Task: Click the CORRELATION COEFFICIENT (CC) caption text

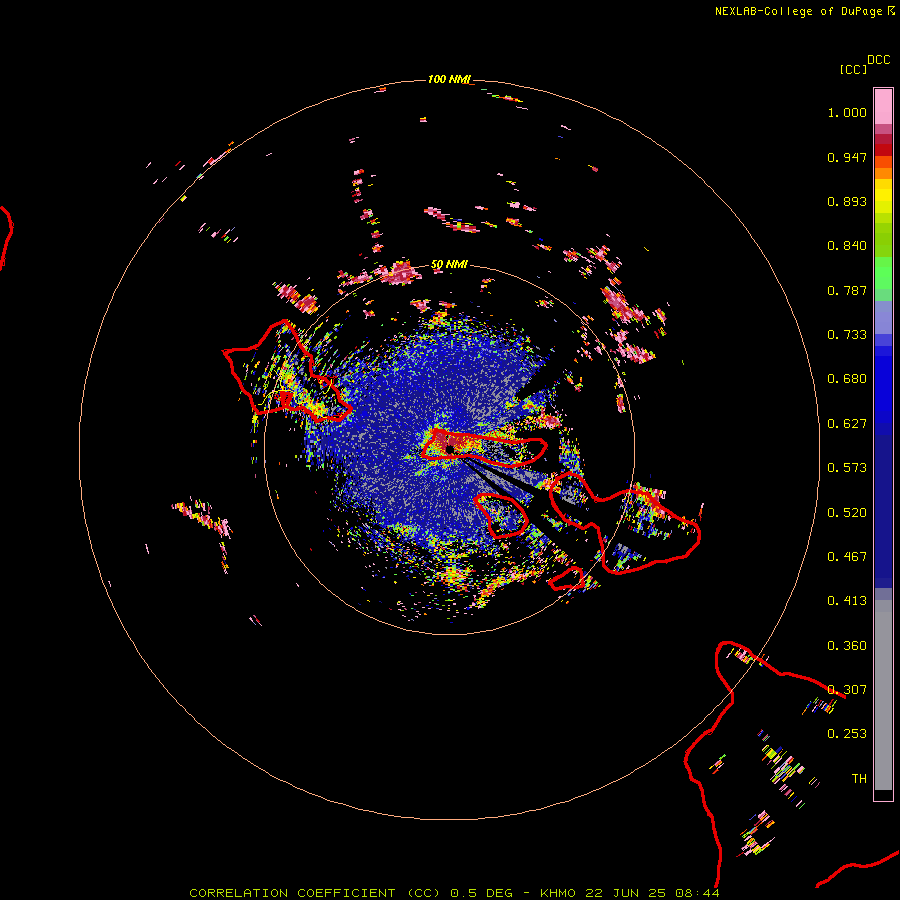Action: (x=315, y=893)
